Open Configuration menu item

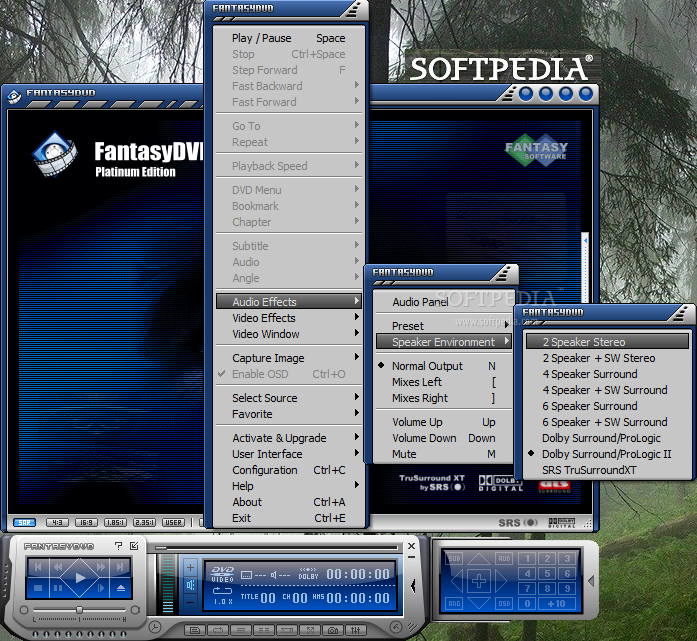[x=289, y=470]
